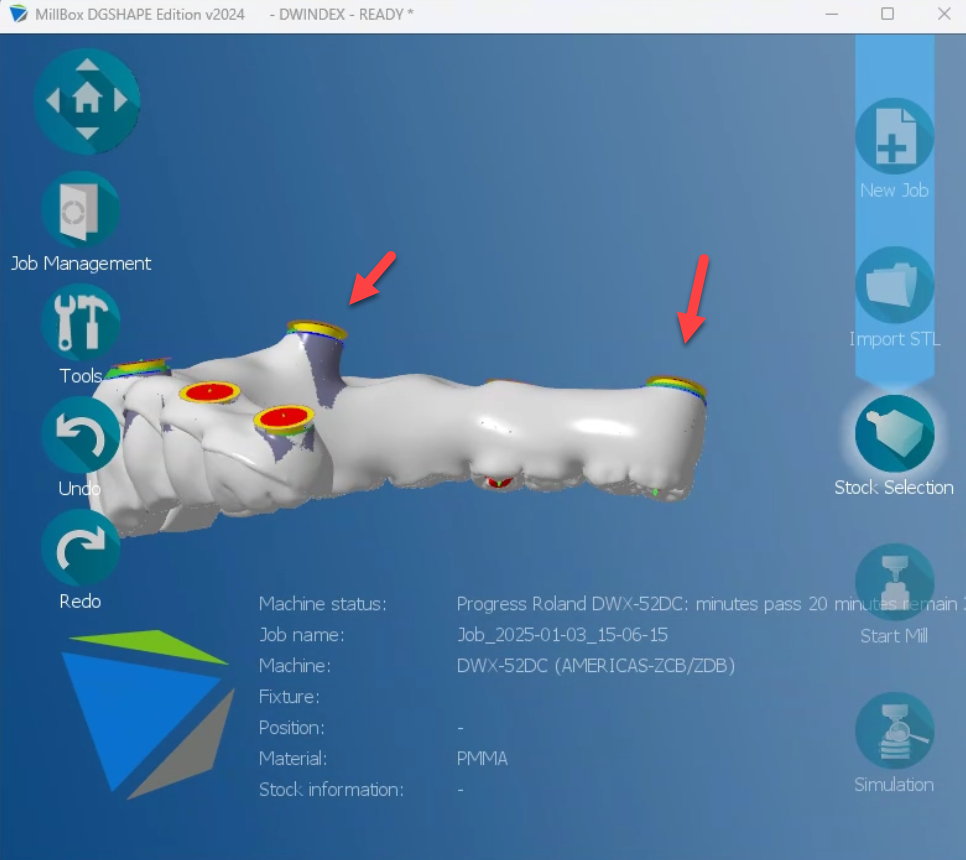Click the Machine status: label
The image size is (966, 860).
[323, 604]
